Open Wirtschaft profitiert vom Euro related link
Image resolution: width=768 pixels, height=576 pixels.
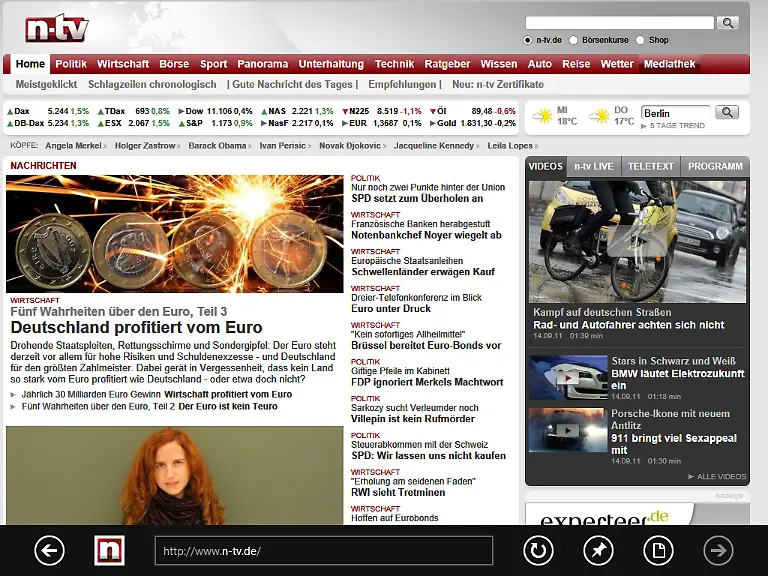pos(228,394)
